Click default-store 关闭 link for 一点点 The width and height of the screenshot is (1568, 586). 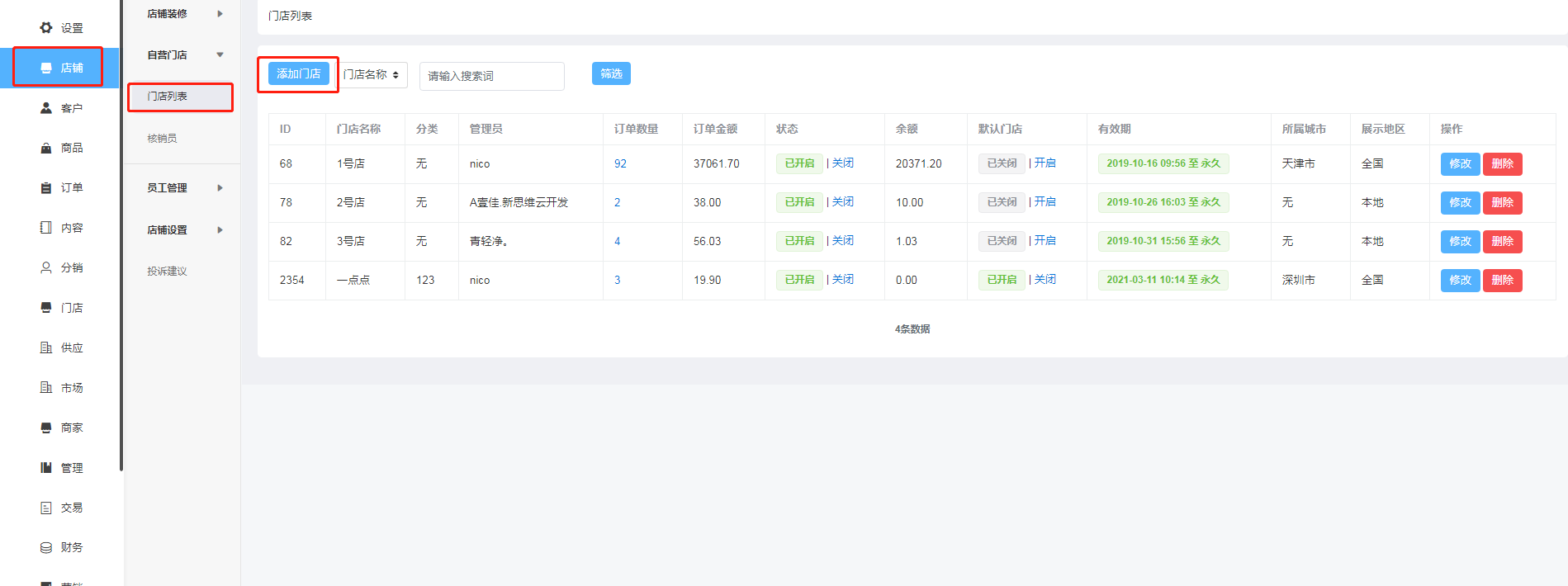(1045, 279)
